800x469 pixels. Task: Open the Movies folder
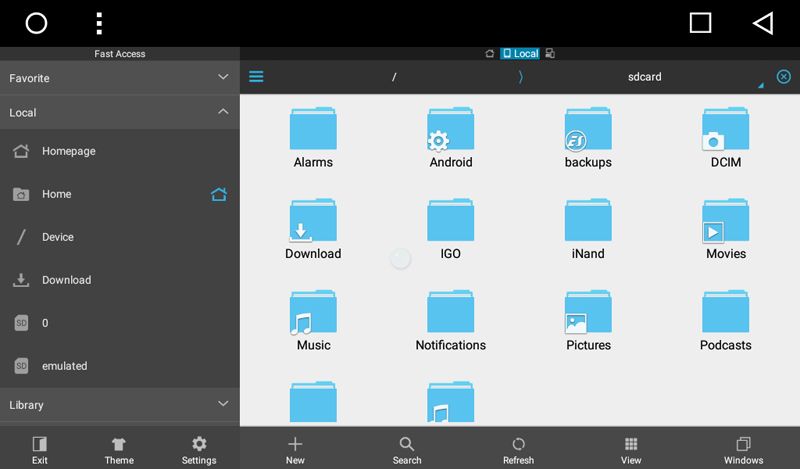[726, 229]
